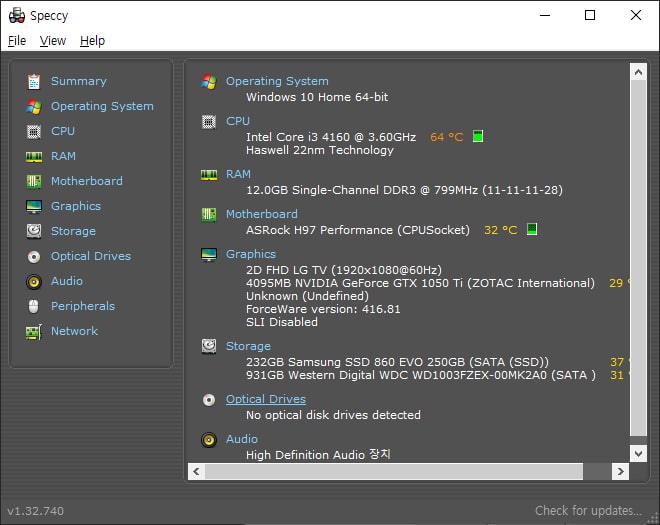
Task: Click the vertical scrollbar down arrow
Action: click(638, 453)
